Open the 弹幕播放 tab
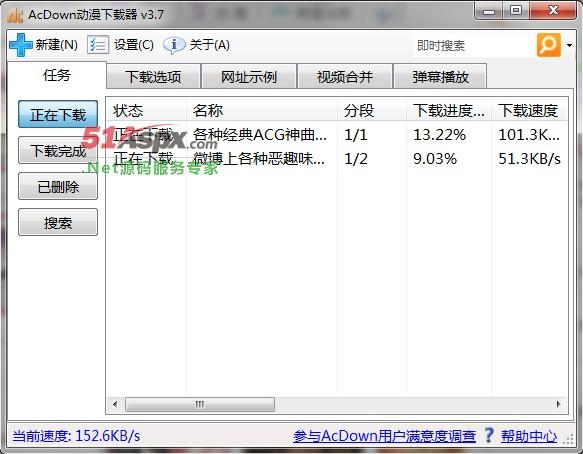The height and width of the screenshot is (454, 583). (x=440, y=77)
